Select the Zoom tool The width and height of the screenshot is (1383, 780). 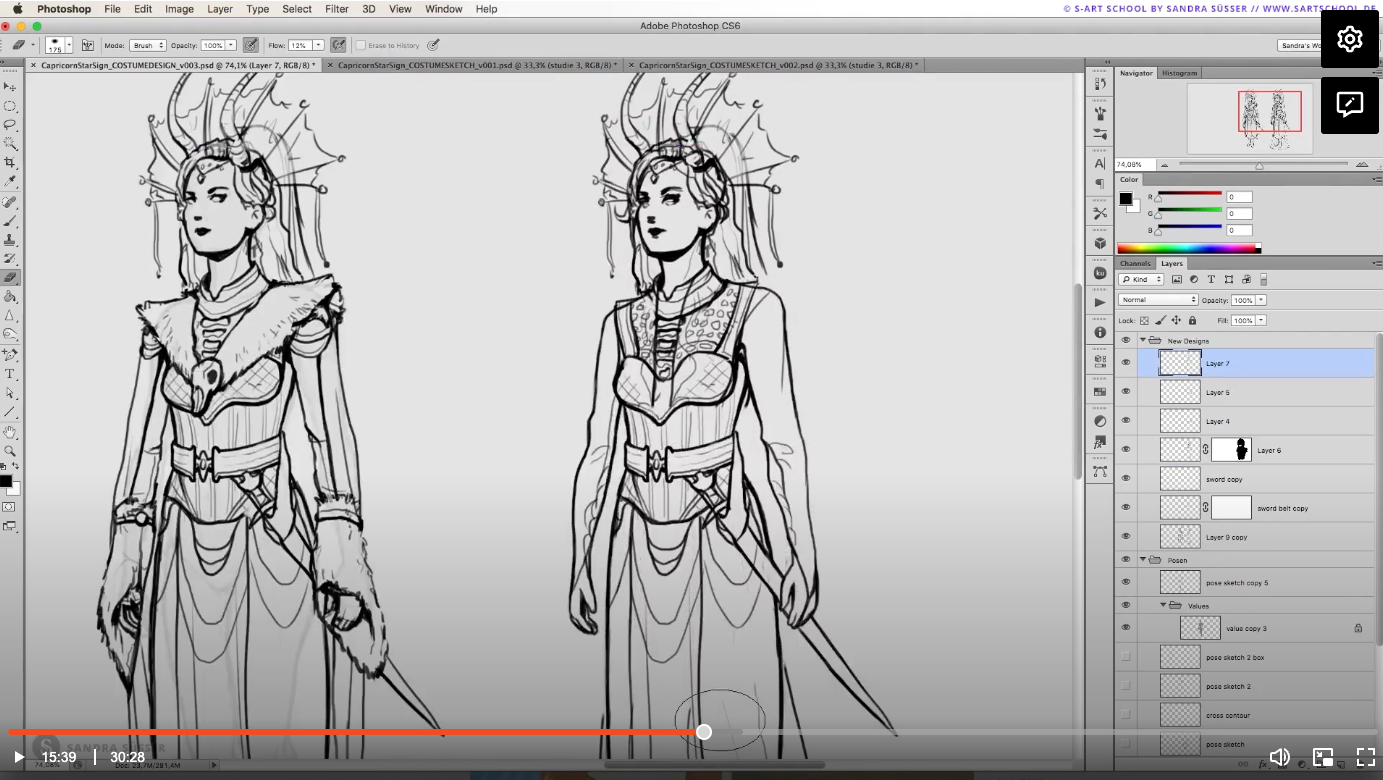pyautogui.click(x=10, y=451)
